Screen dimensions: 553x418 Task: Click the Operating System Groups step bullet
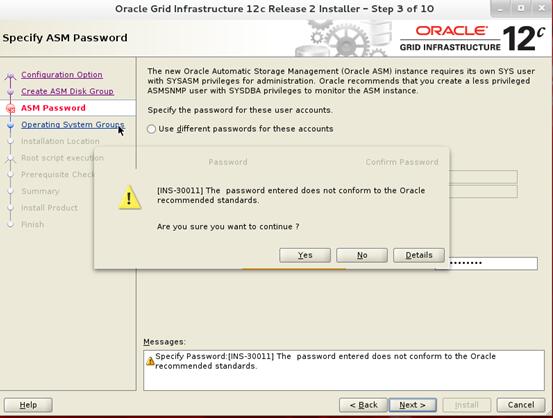tap(11, 125)
